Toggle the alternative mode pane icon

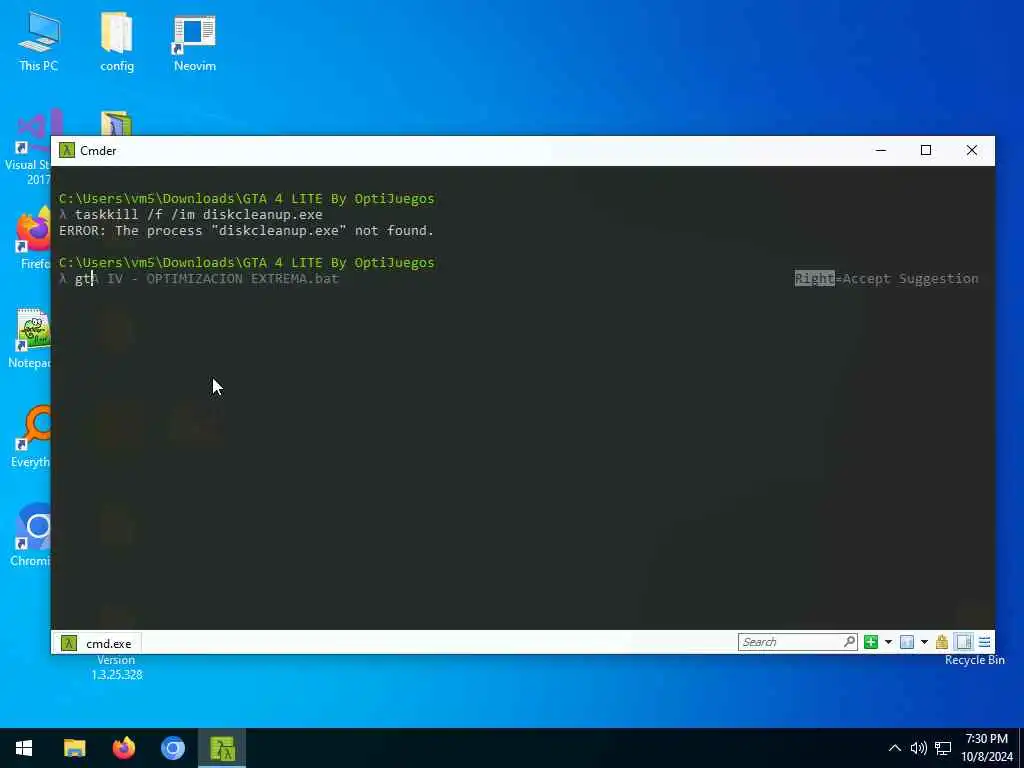(x=963, y=642)
